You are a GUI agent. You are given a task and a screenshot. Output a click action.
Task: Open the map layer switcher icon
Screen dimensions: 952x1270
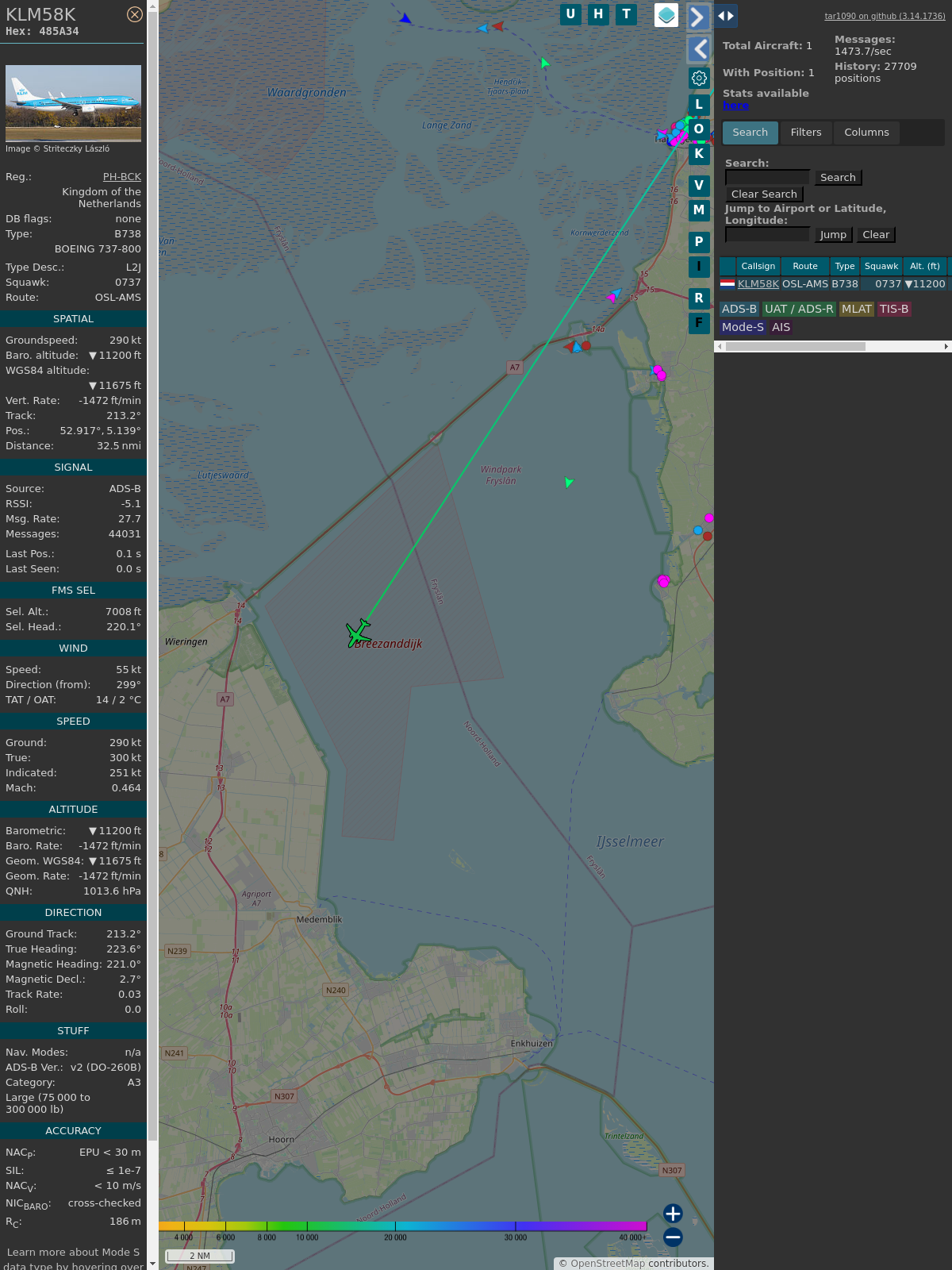[x=666, y=15]
